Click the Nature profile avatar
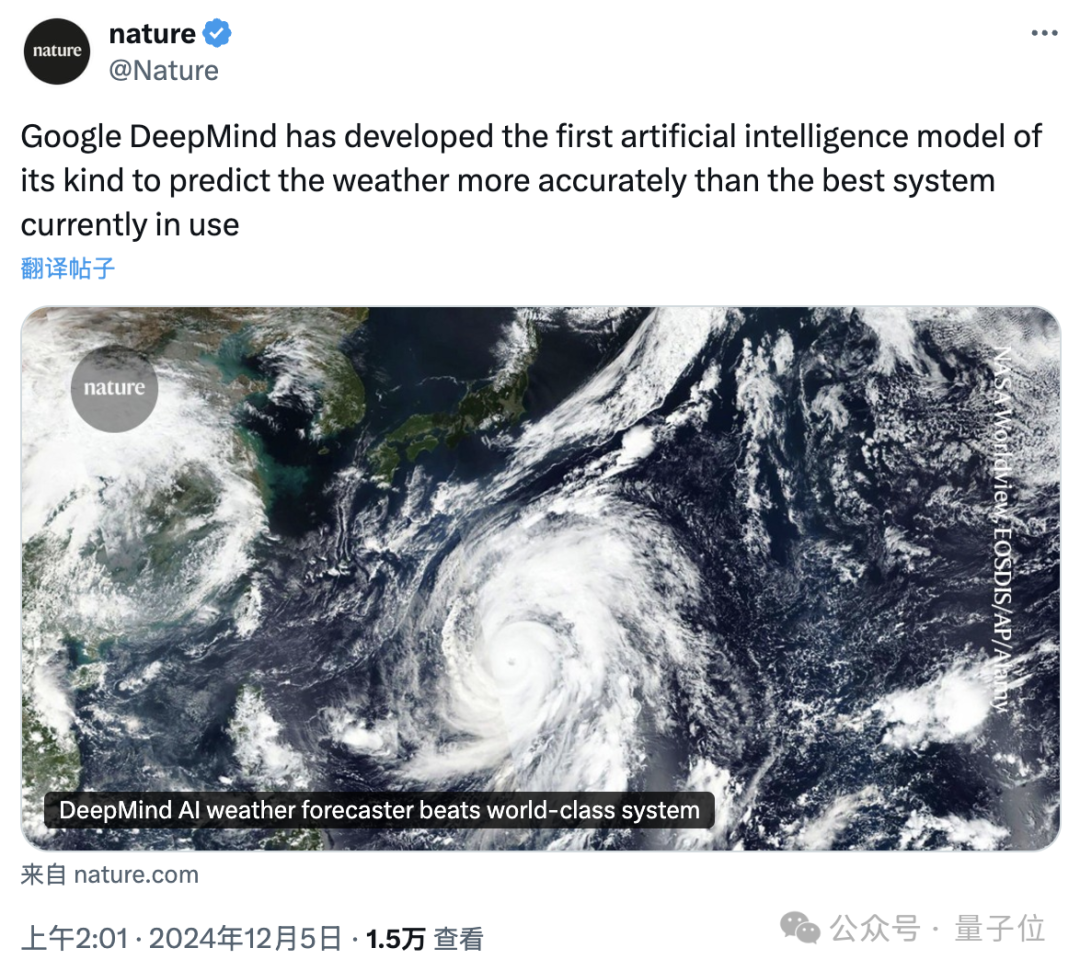 [x=58, y=50]
